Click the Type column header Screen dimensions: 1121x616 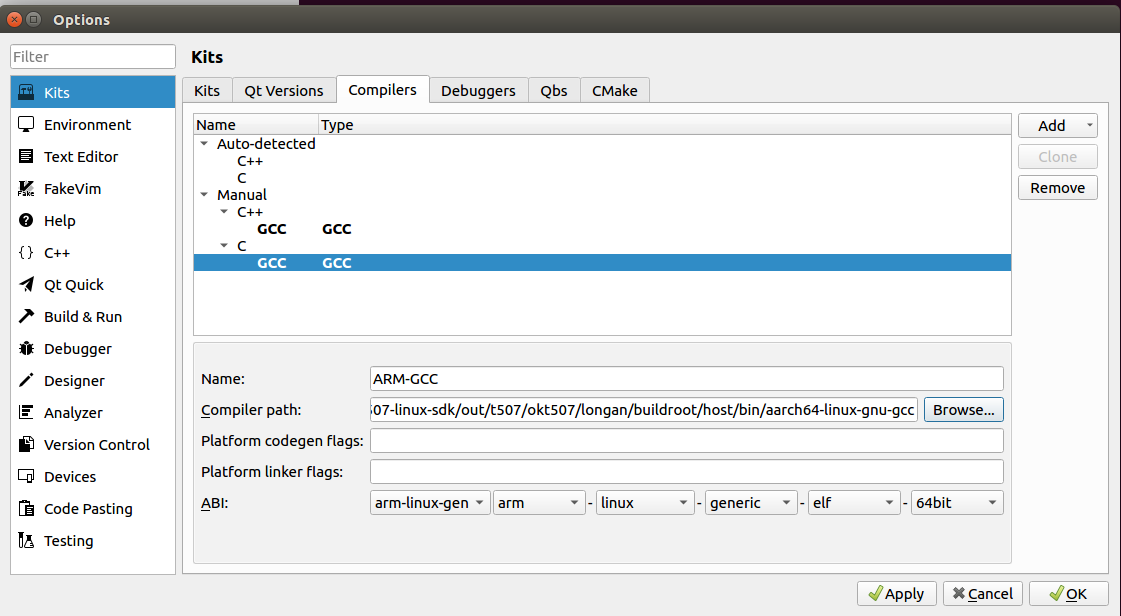pyautogui.click(x=665, y=124)
